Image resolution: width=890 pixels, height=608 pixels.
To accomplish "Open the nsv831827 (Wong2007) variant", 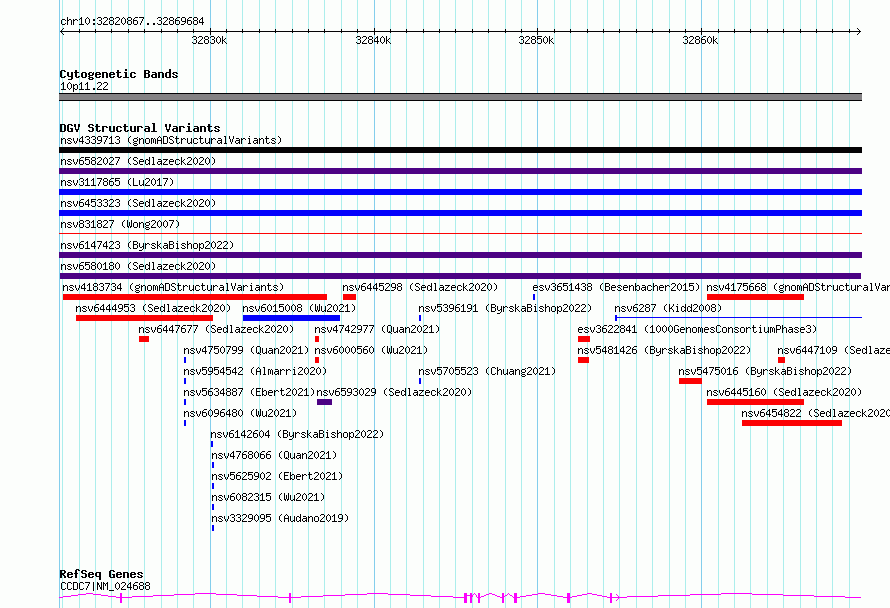I will point(120,224).
